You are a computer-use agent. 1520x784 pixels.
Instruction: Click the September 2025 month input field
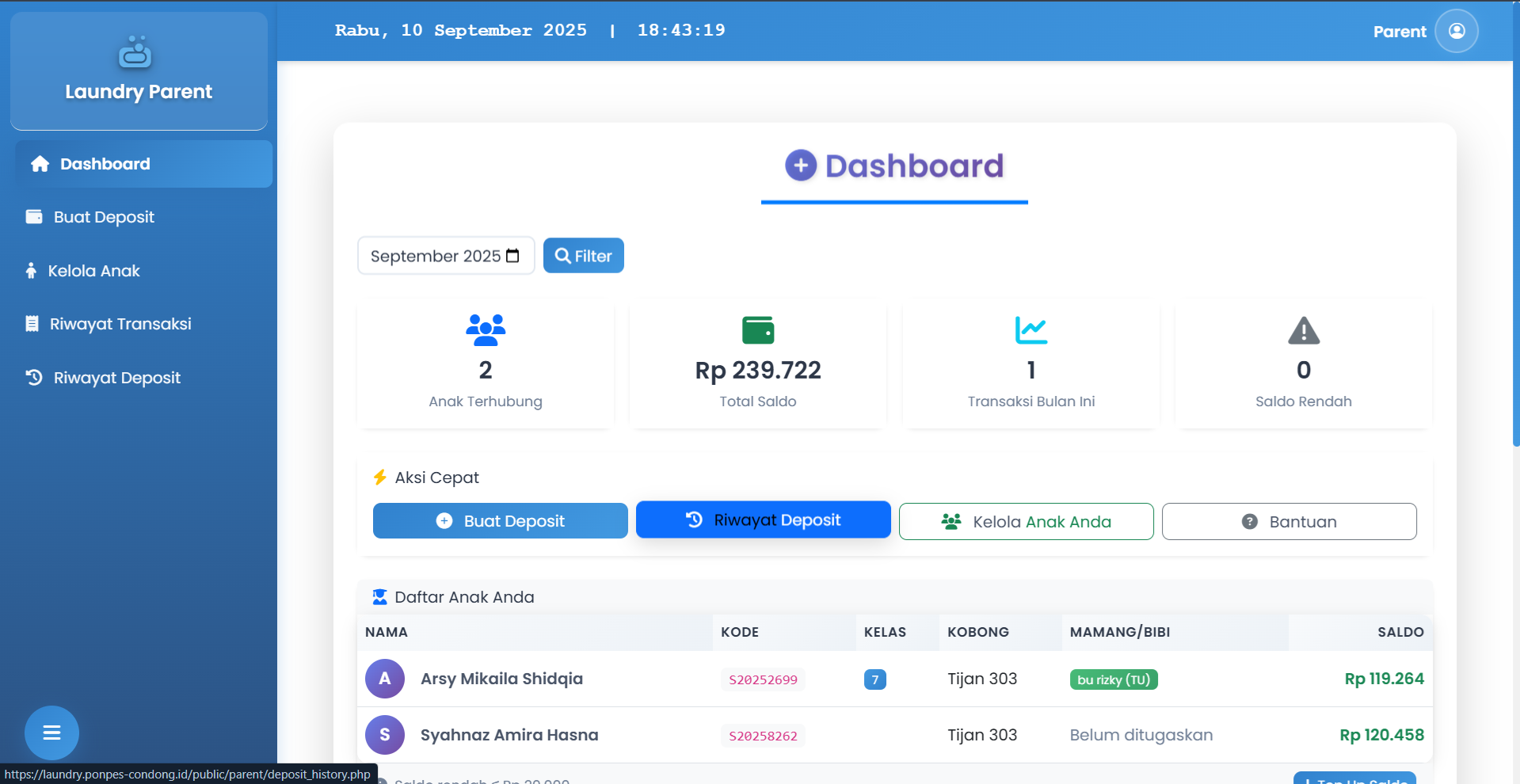[436, 256]
